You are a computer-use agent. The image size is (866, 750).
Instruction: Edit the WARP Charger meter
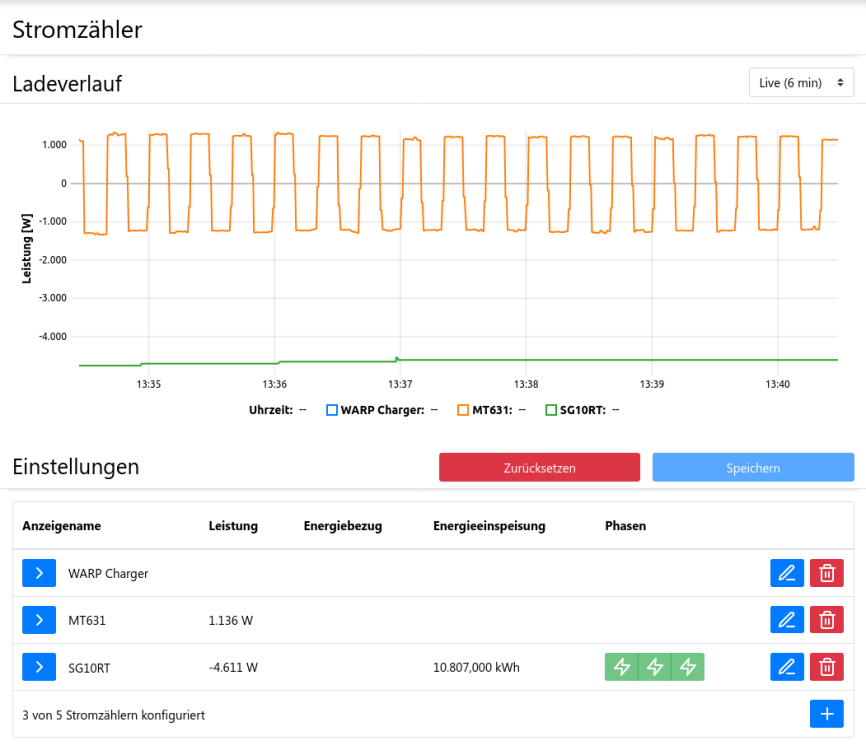click(x=786, y=573)
